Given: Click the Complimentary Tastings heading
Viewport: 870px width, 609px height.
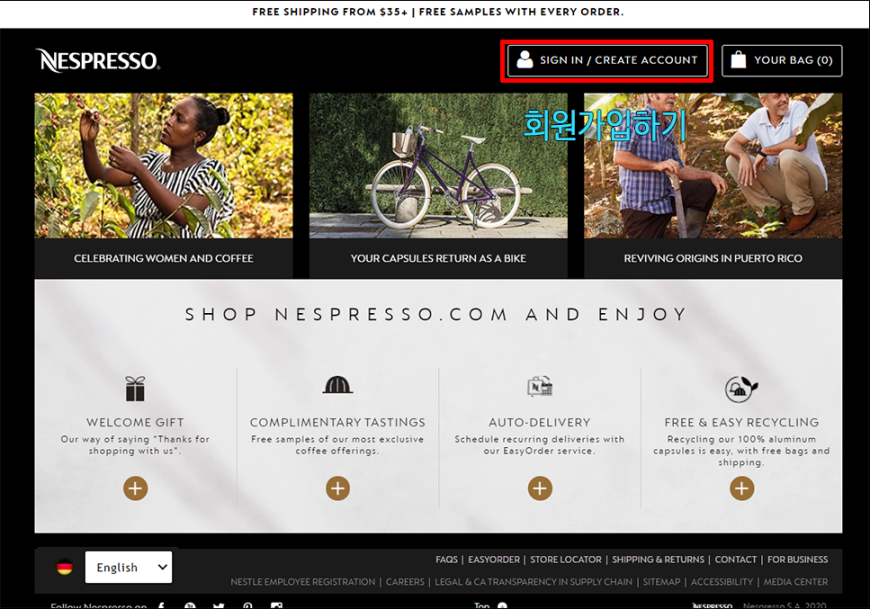Looking at the screenshot, I should [x=337, y=423].
